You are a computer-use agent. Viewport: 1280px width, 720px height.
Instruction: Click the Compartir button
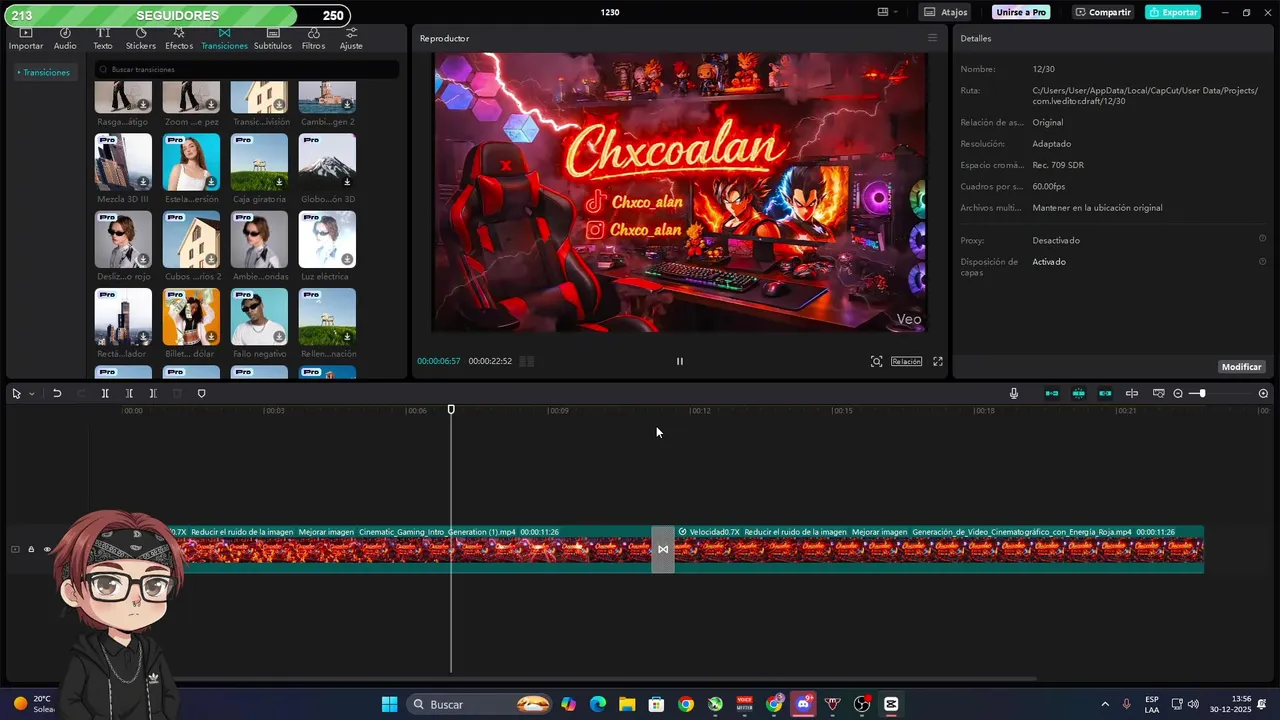point(1103,12)
